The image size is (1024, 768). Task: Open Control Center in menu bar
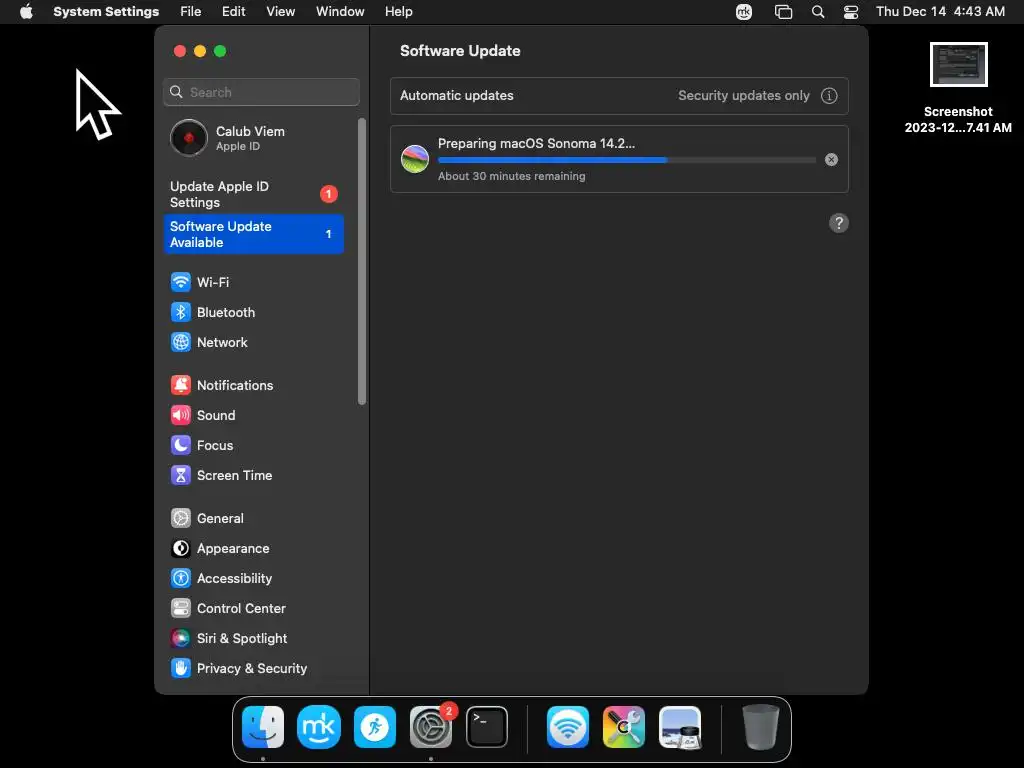pos(851,12)
